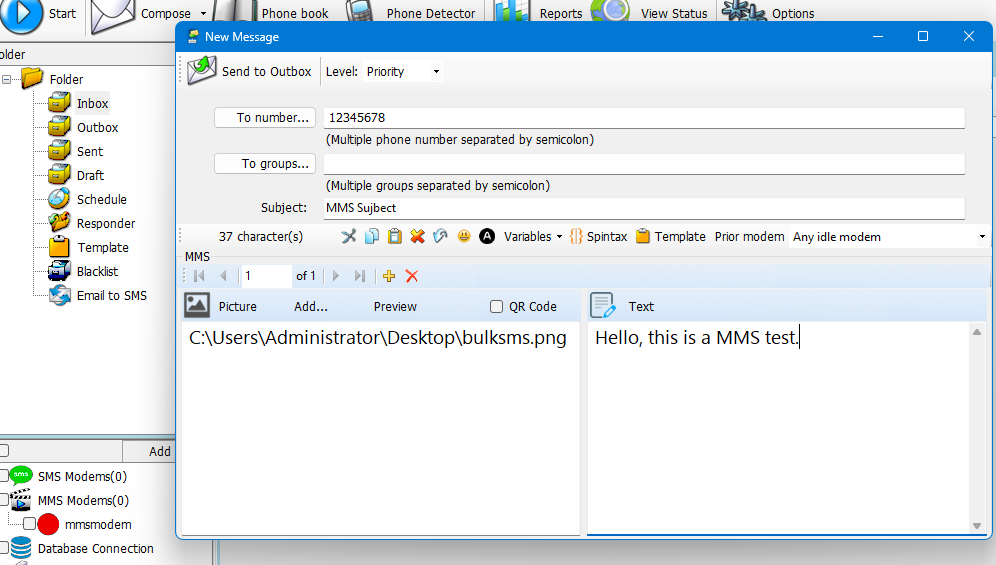This screenshot has width=996, height=565.
Task: Click the paste clipboard icon
Action: tap(394, 237)
